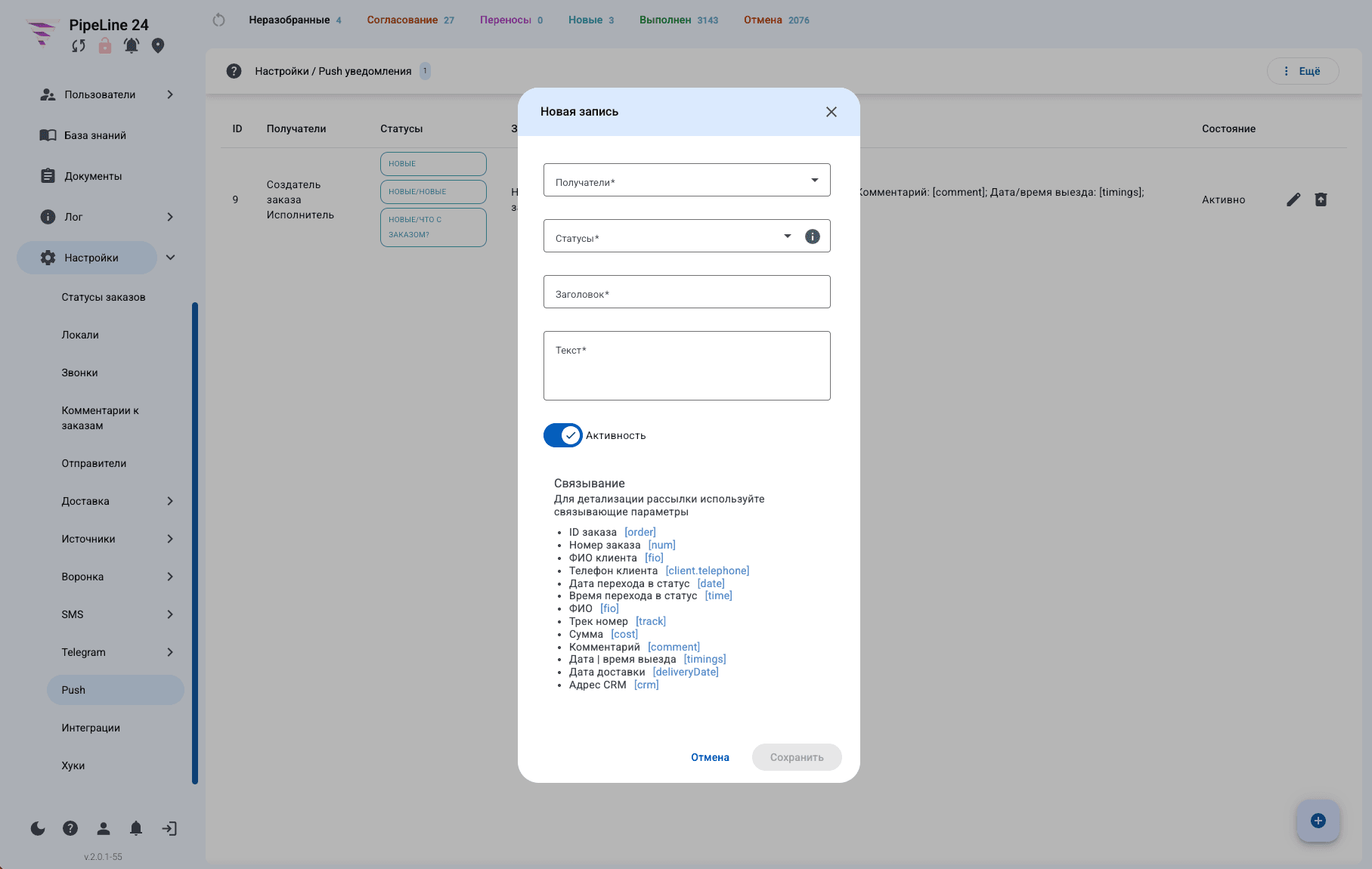Collapse the Настройки sidebar section
This screenshot has height=869, width=1372.
click(171, 258)
